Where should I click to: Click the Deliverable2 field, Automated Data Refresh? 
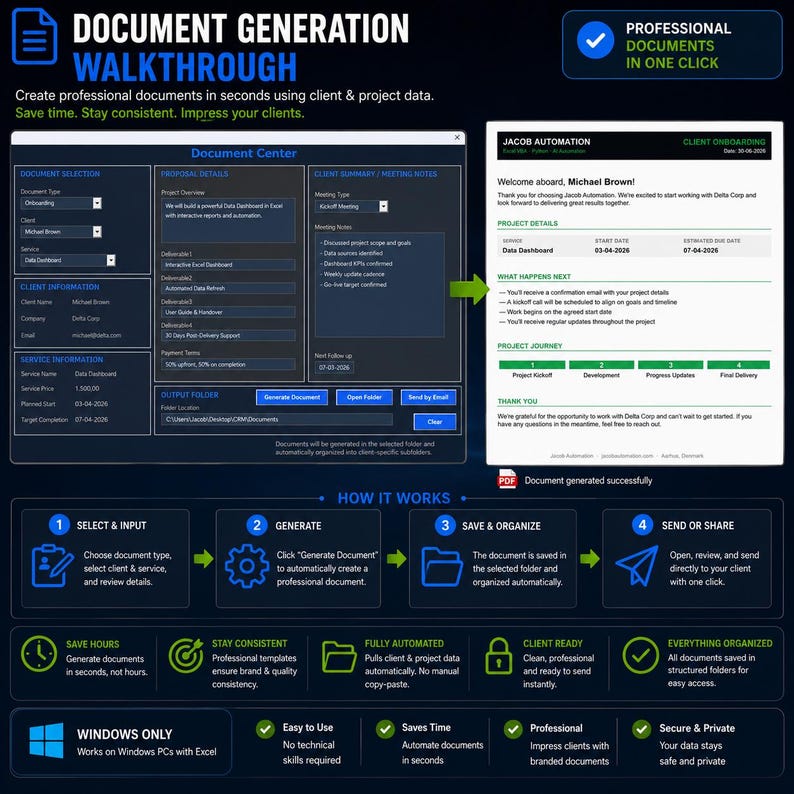coord(228,288)
